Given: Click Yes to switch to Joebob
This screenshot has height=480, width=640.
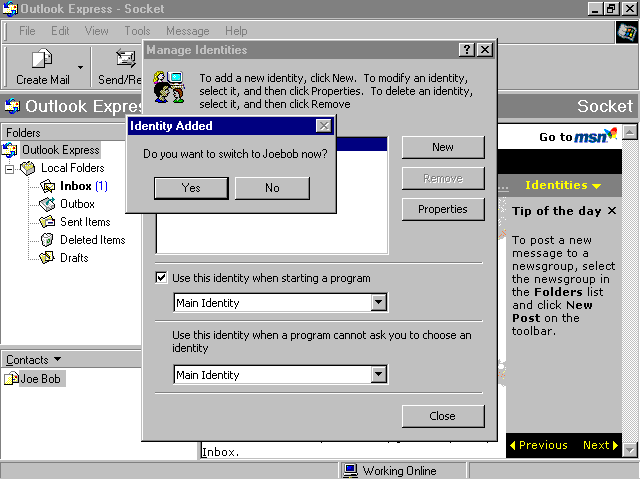Looking at the screenshot, I should point(191,188).
